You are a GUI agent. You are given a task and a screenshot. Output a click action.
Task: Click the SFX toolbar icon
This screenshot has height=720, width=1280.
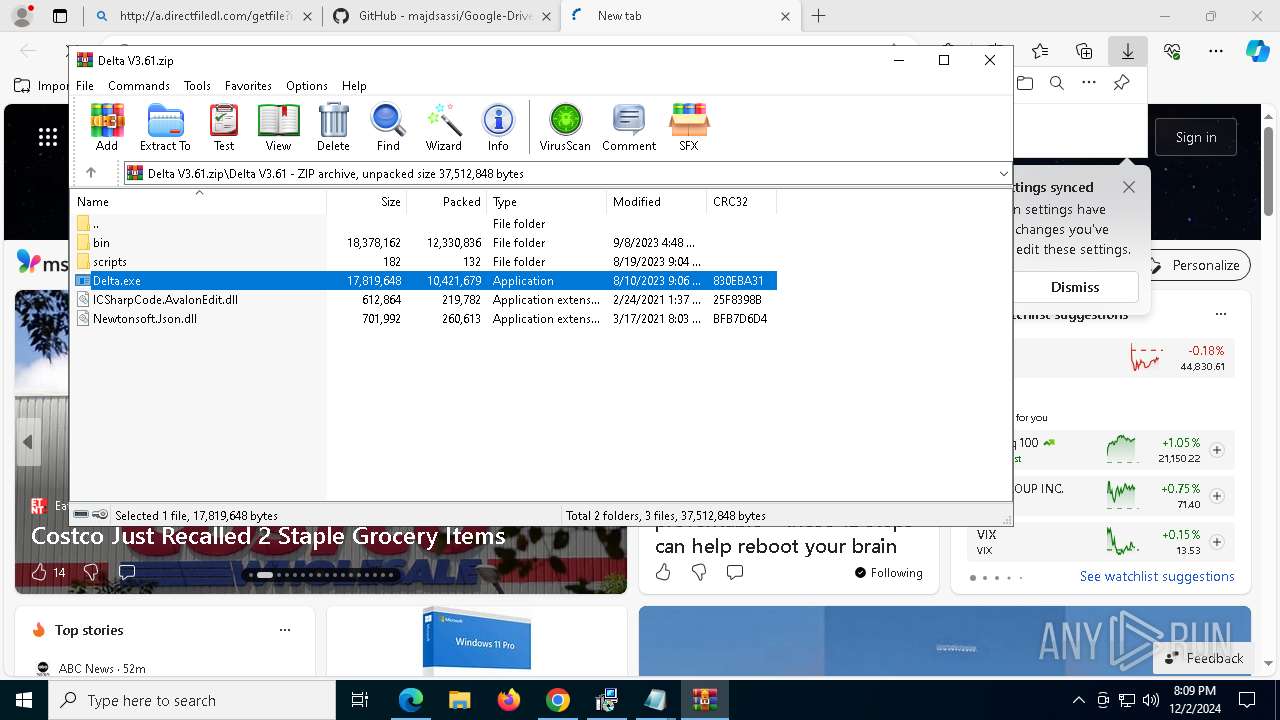[689, 127]
